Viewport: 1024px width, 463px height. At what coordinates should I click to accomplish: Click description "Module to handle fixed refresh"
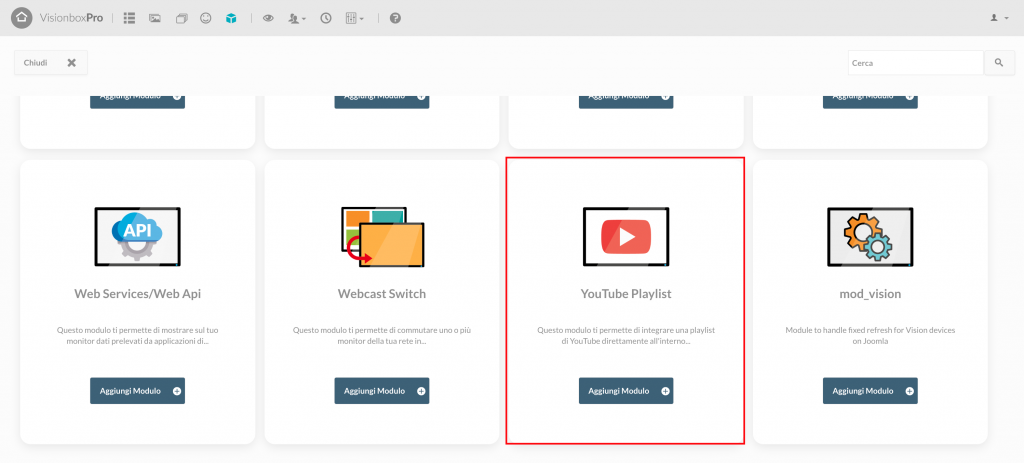[x=870, y=336]
